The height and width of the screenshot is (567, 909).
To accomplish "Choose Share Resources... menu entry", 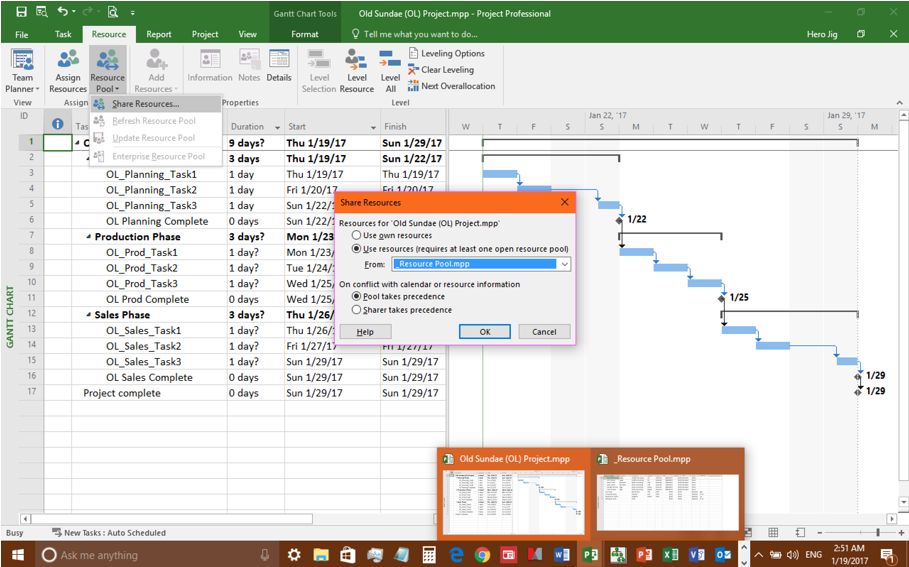I will 155,104.
